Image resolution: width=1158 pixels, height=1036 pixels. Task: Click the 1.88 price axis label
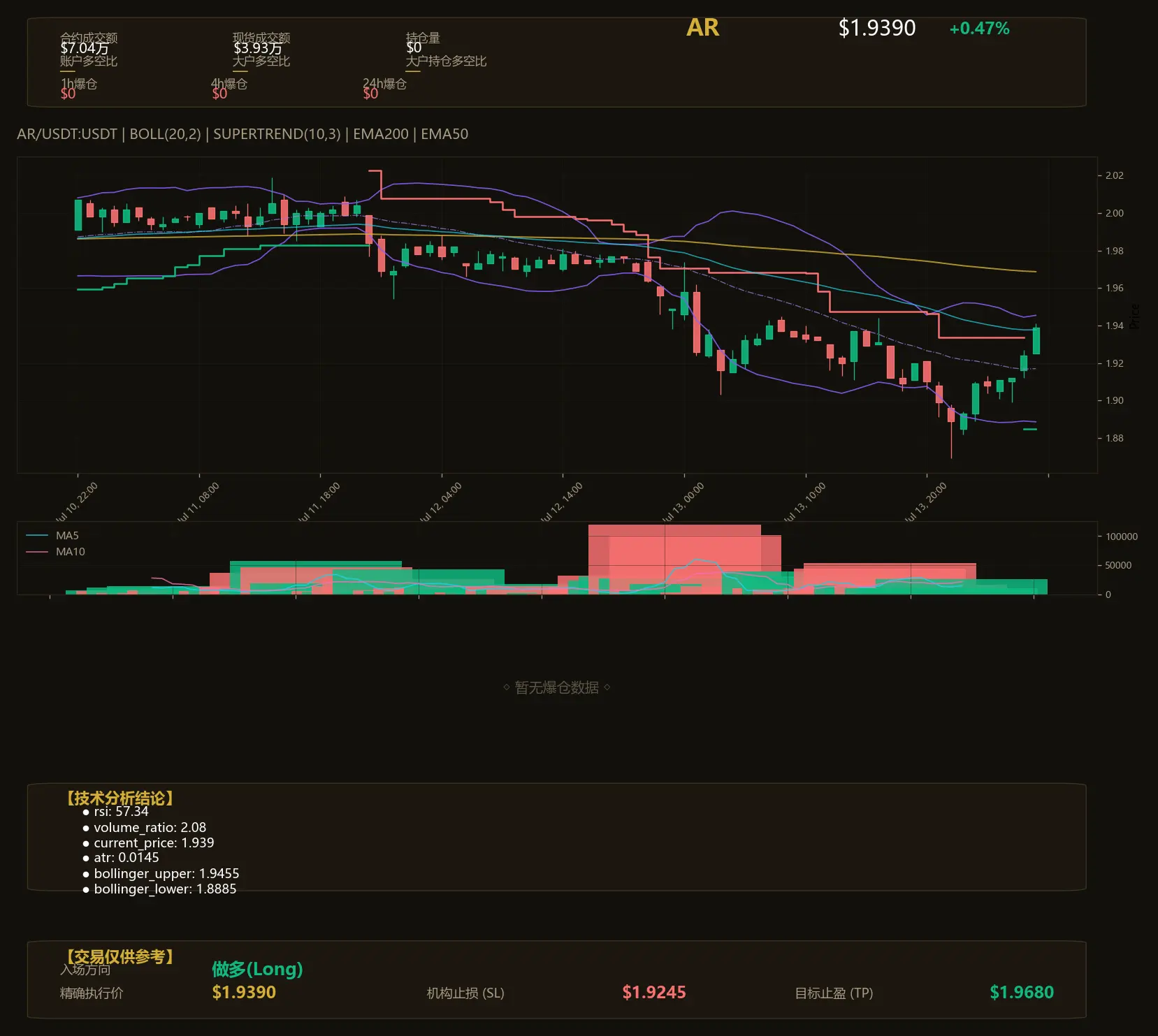click(1114, 438)
